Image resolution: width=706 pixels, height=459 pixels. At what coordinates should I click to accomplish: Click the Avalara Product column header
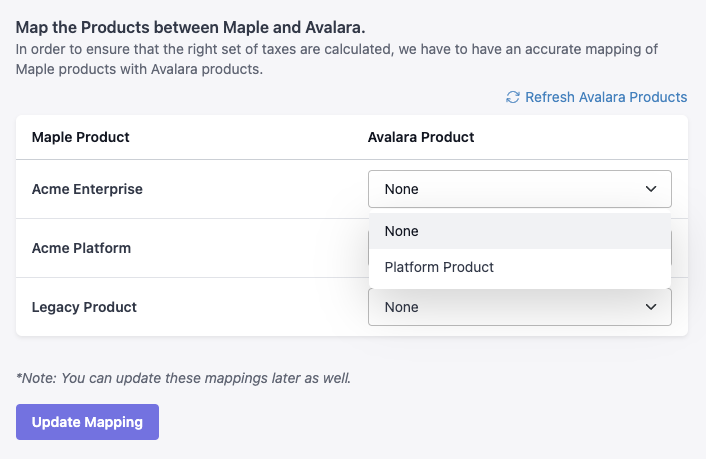(x=421, y=137)
